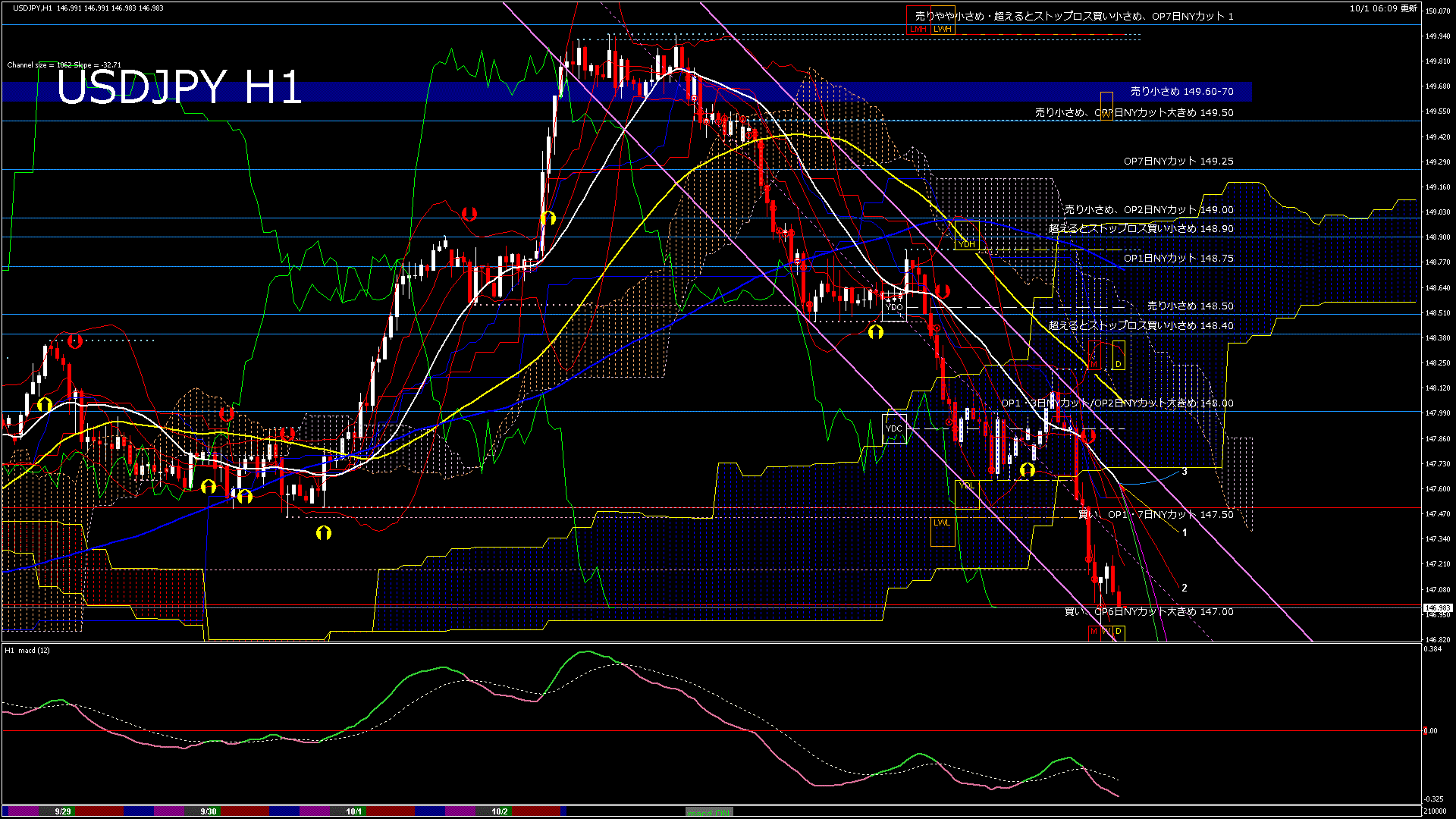Click the 買い、OP1・7日NYカット 147.50 label
Screen dimensions: 1456x819
[1156, 514]
